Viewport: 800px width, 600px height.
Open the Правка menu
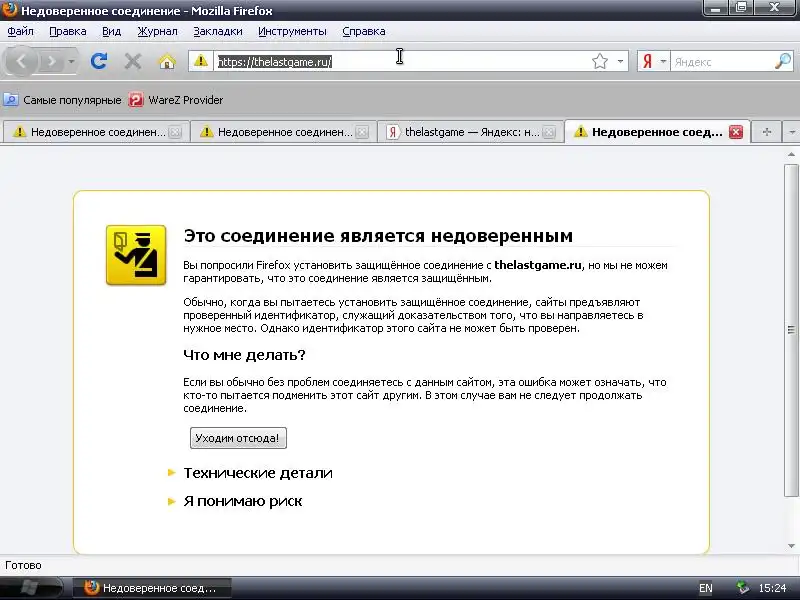[x=68, y=31]
